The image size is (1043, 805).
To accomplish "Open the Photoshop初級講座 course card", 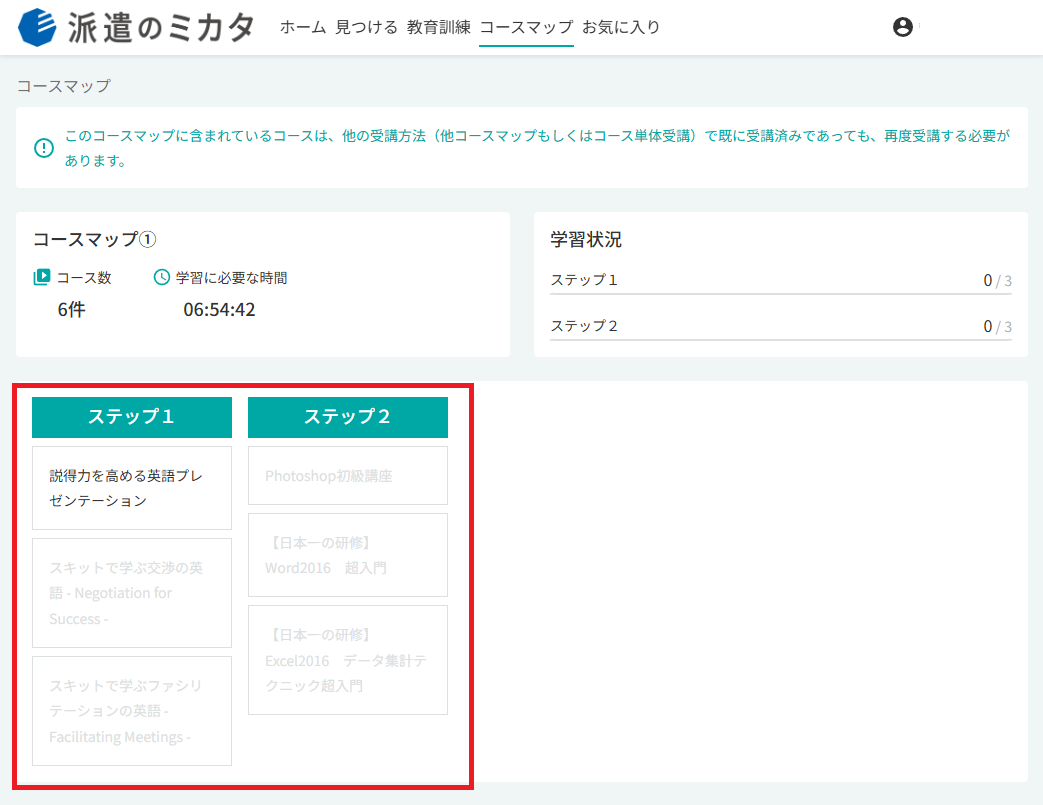I will [x=348, y=476].
